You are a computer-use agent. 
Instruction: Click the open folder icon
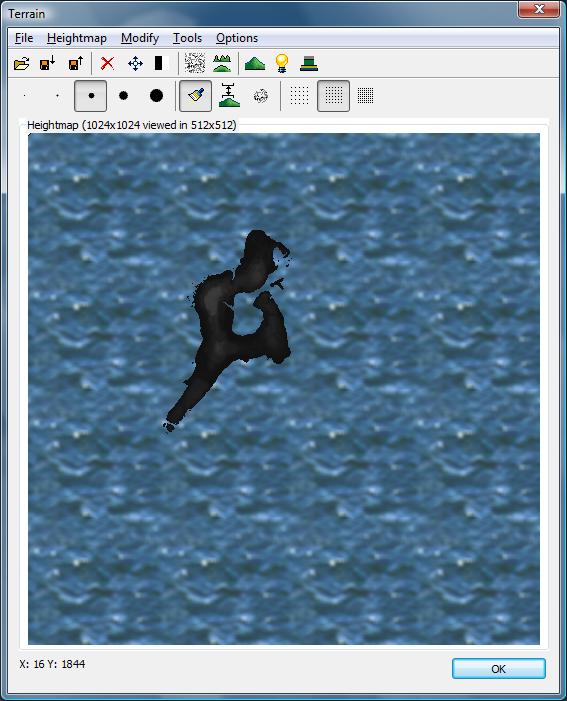point(21,63)
